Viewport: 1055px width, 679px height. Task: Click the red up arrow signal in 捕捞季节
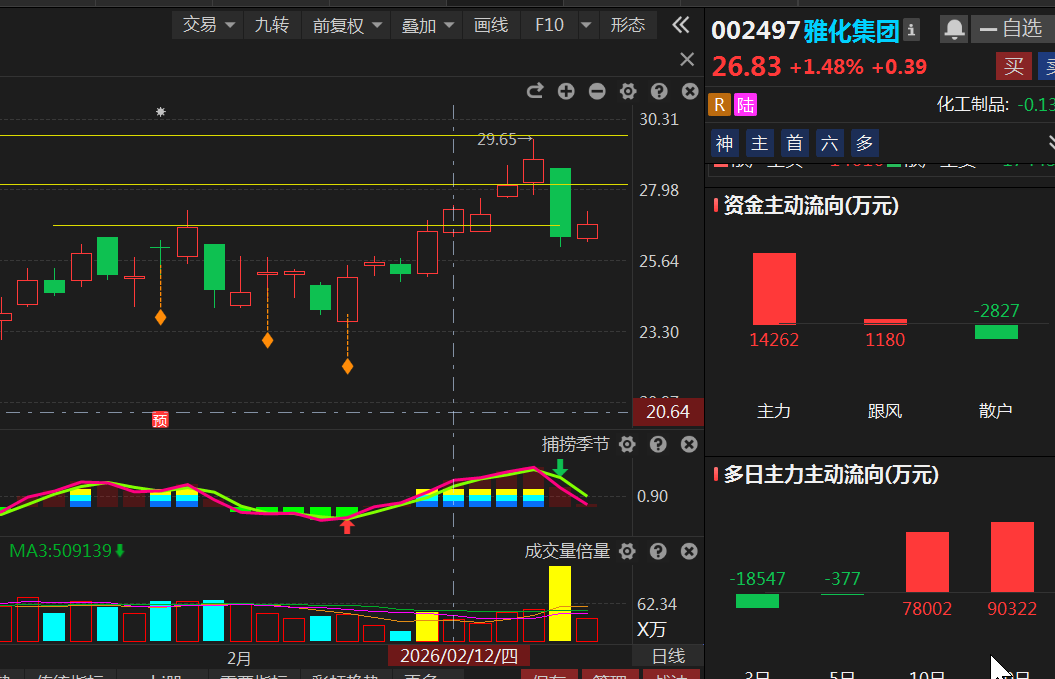coord(347,526)
